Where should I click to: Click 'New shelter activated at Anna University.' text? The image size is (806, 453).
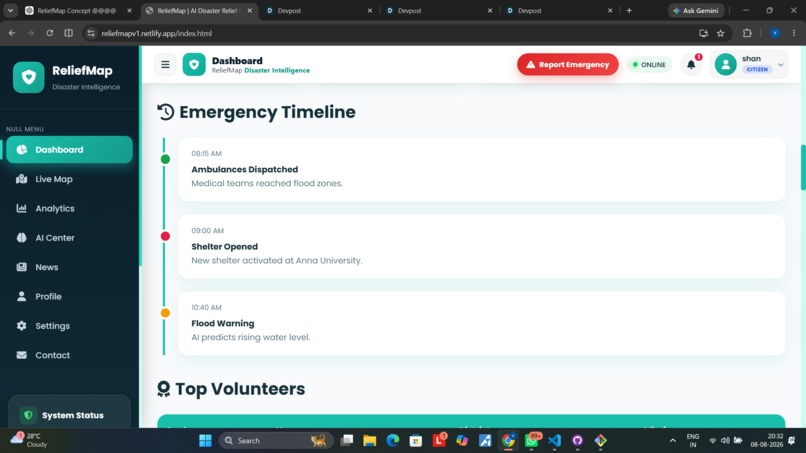coord(277,260)
